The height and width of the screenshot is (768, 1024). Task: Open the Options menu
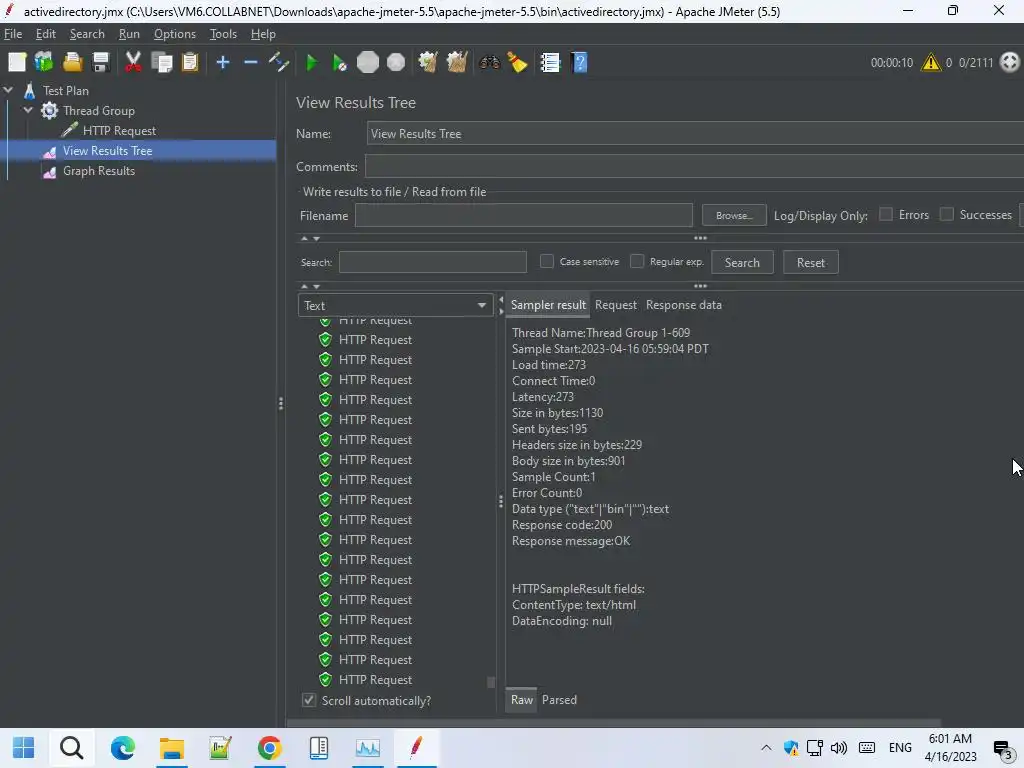(174, 34)
